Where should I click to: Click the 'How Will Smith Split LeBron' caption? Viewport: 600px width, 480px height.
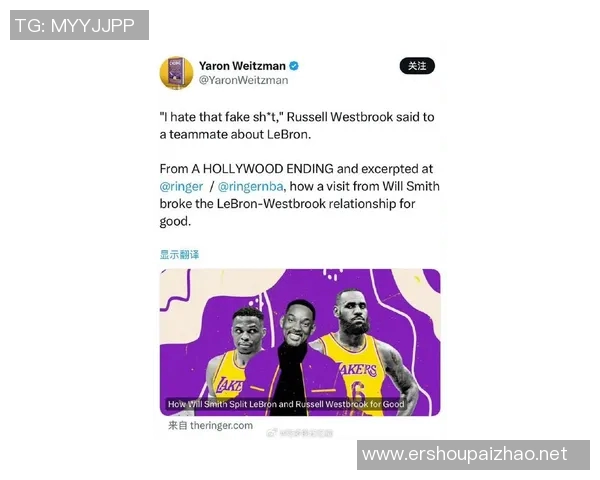pos(286,404)
